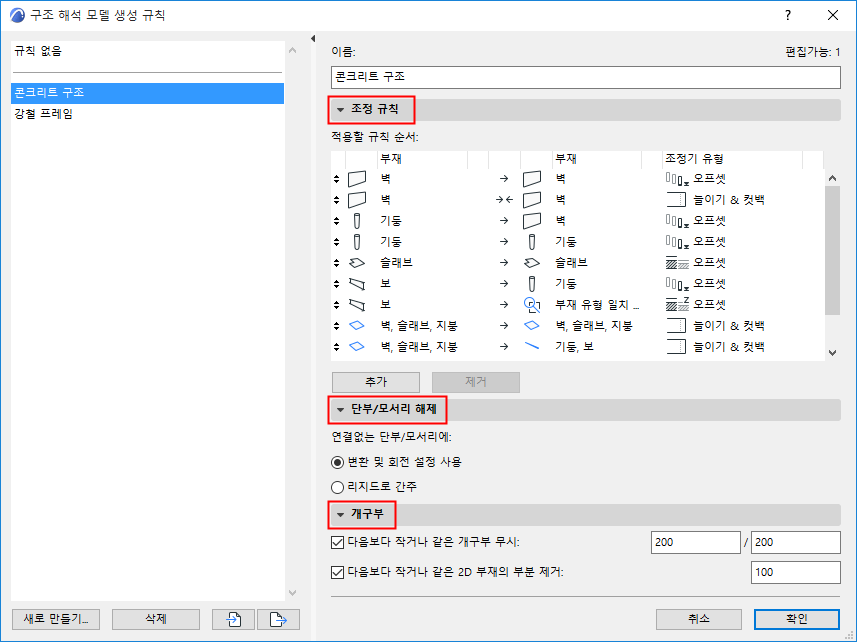Collapse the 조정 규칙 section

(x=341, y=110)
